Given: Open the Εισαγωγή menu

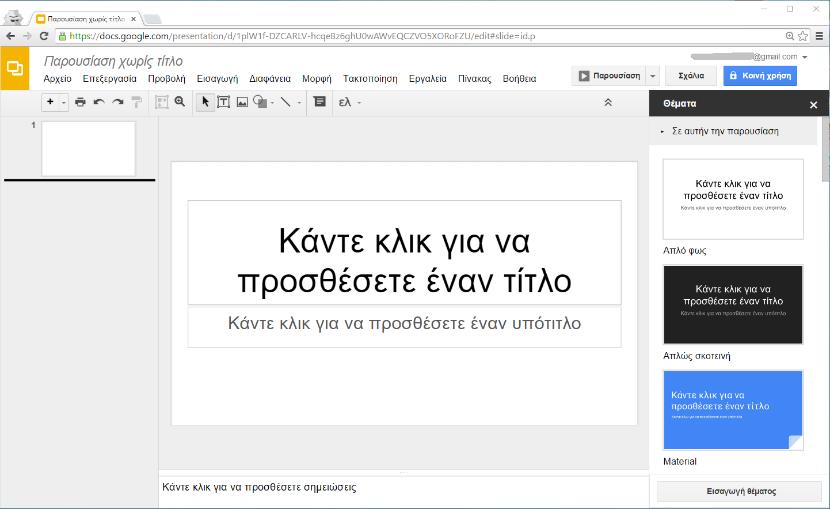Looking at the screenshot, I should pyautogui.click(x=218, y=78).
